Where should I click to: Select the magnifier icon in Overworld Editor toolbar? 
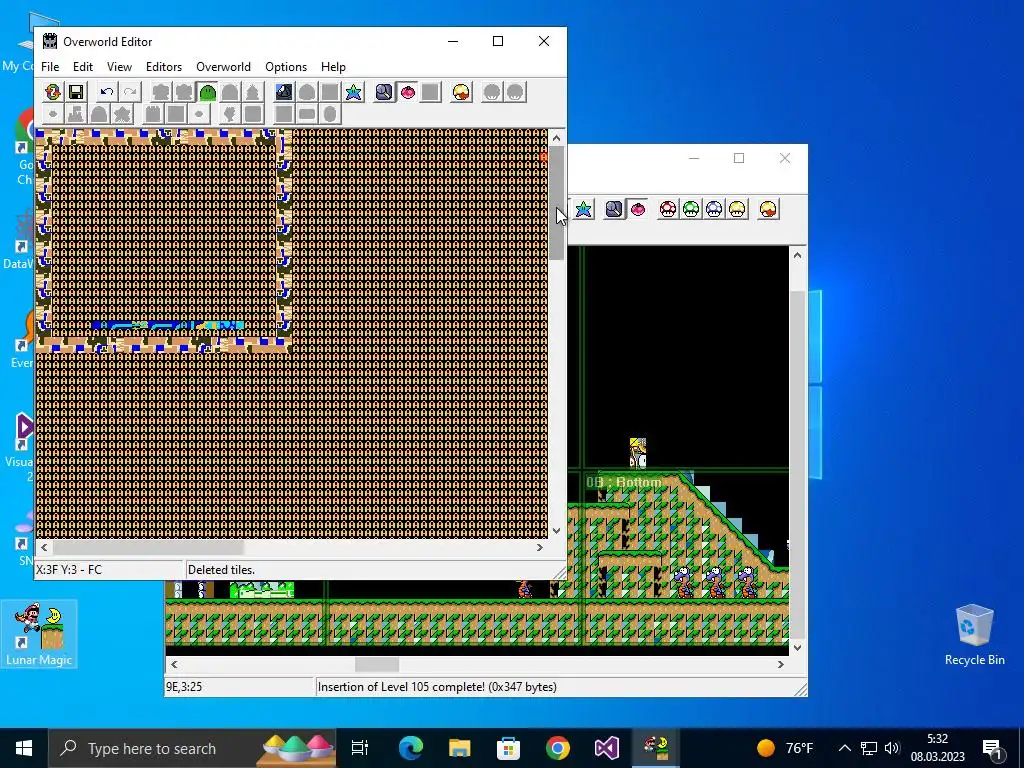[384, 92]
